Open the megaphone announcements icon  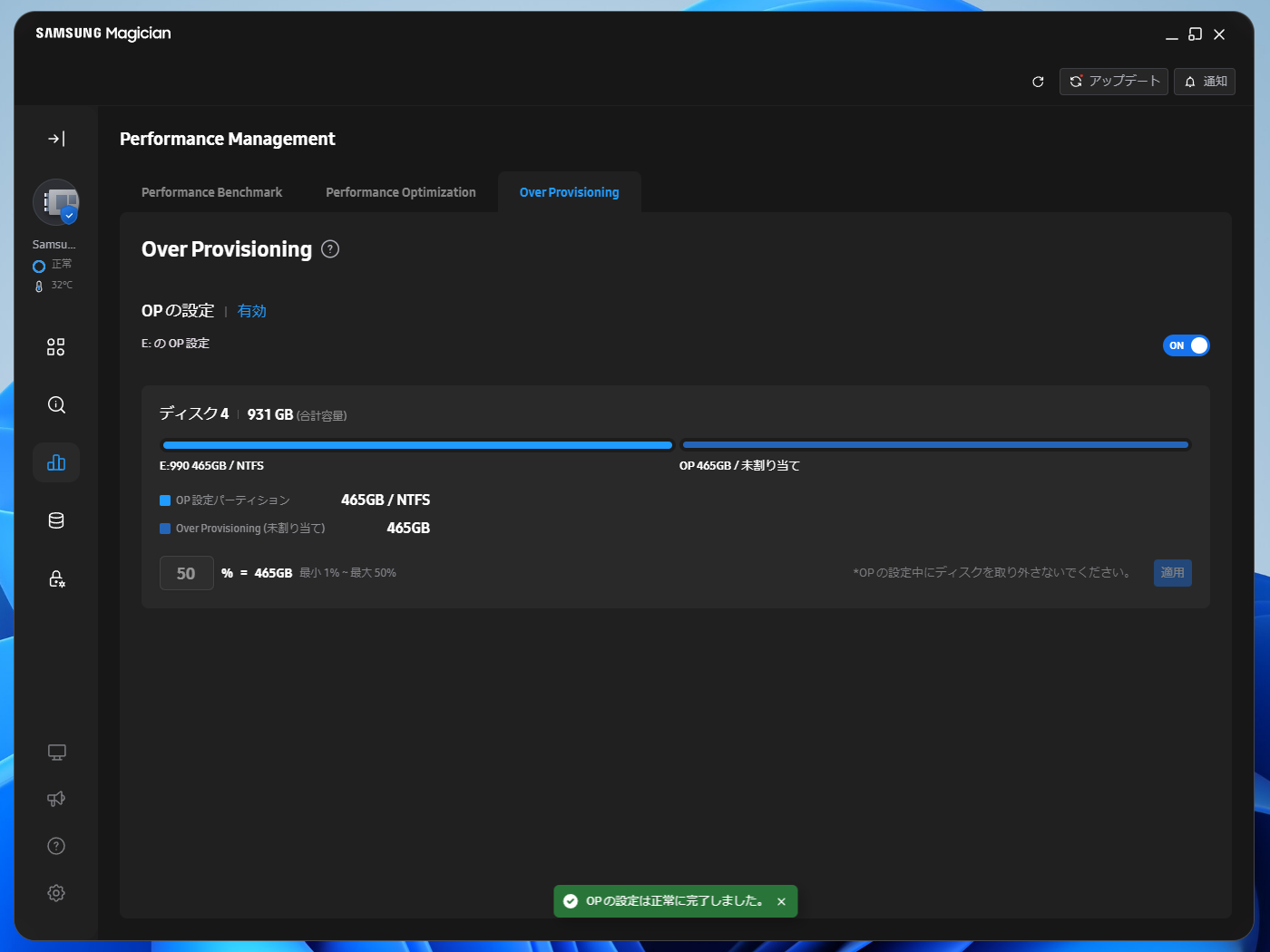pos(56,799)
